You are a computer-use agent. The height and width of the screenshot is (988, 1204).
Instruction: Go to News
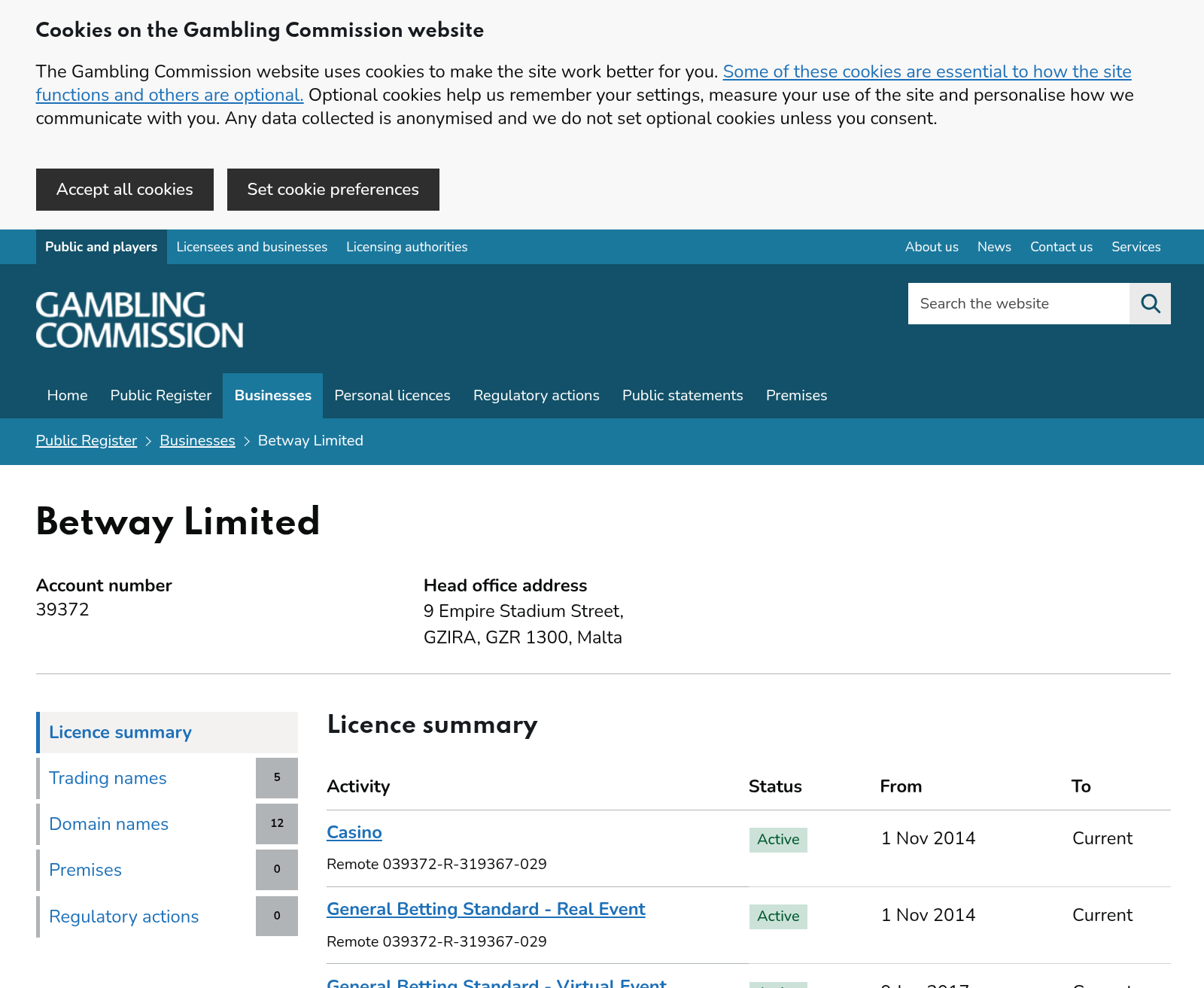pos(994,247)
